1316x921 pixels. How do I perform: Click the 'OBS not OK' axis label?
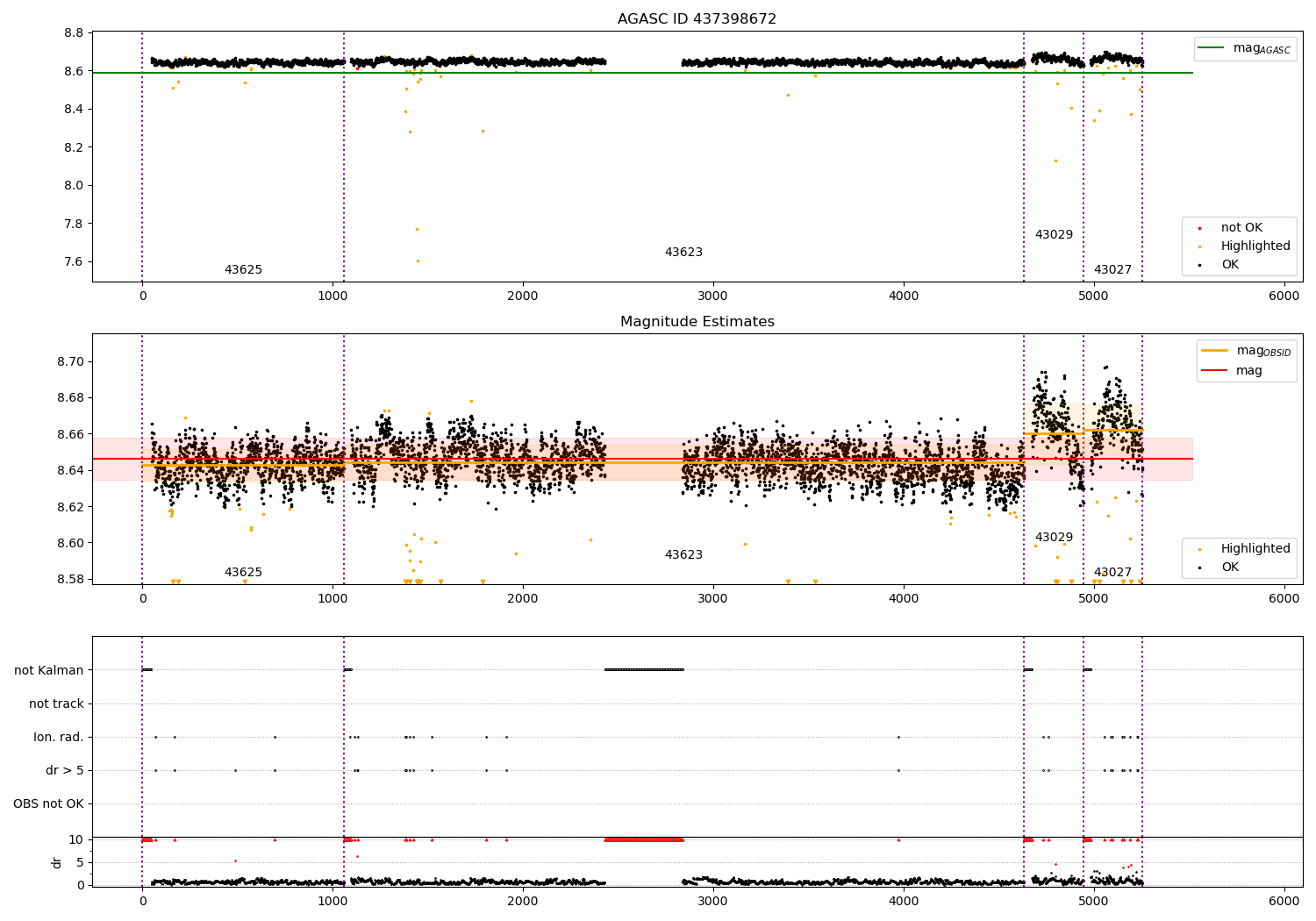point(48,804)
